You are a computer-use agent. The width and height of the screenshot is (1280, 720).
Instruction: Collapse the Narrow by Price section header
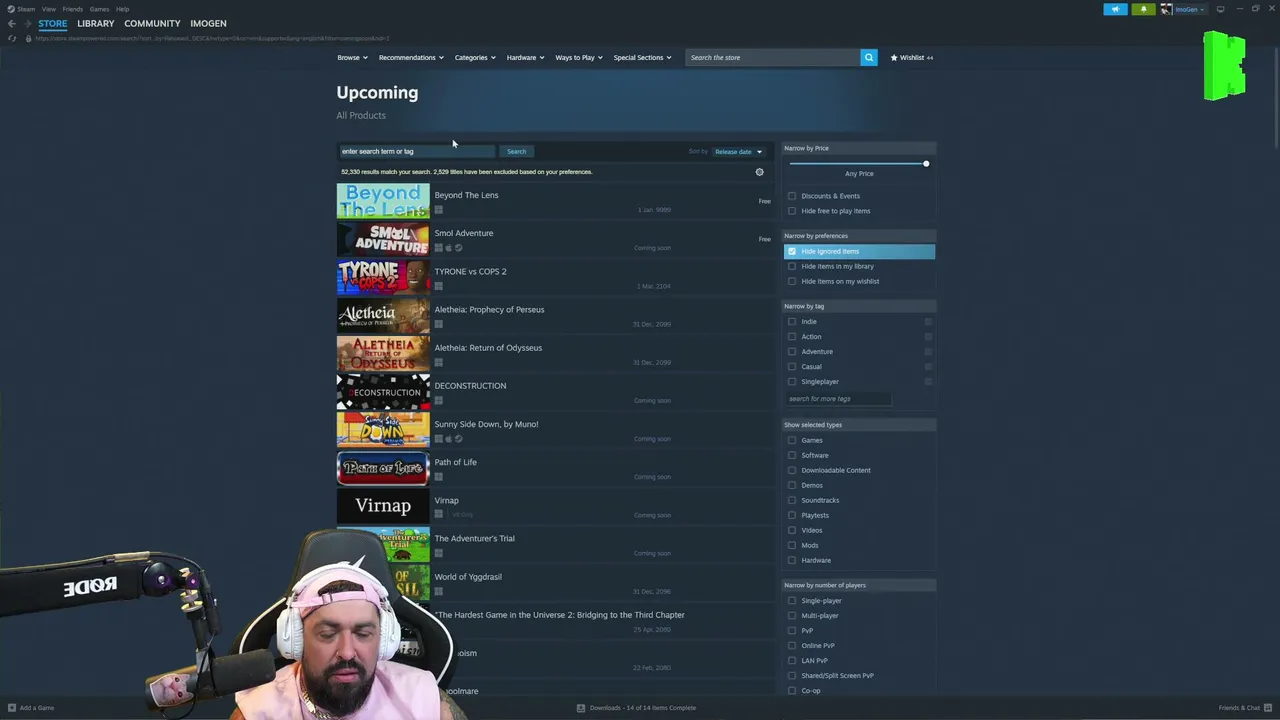point(859,148)
